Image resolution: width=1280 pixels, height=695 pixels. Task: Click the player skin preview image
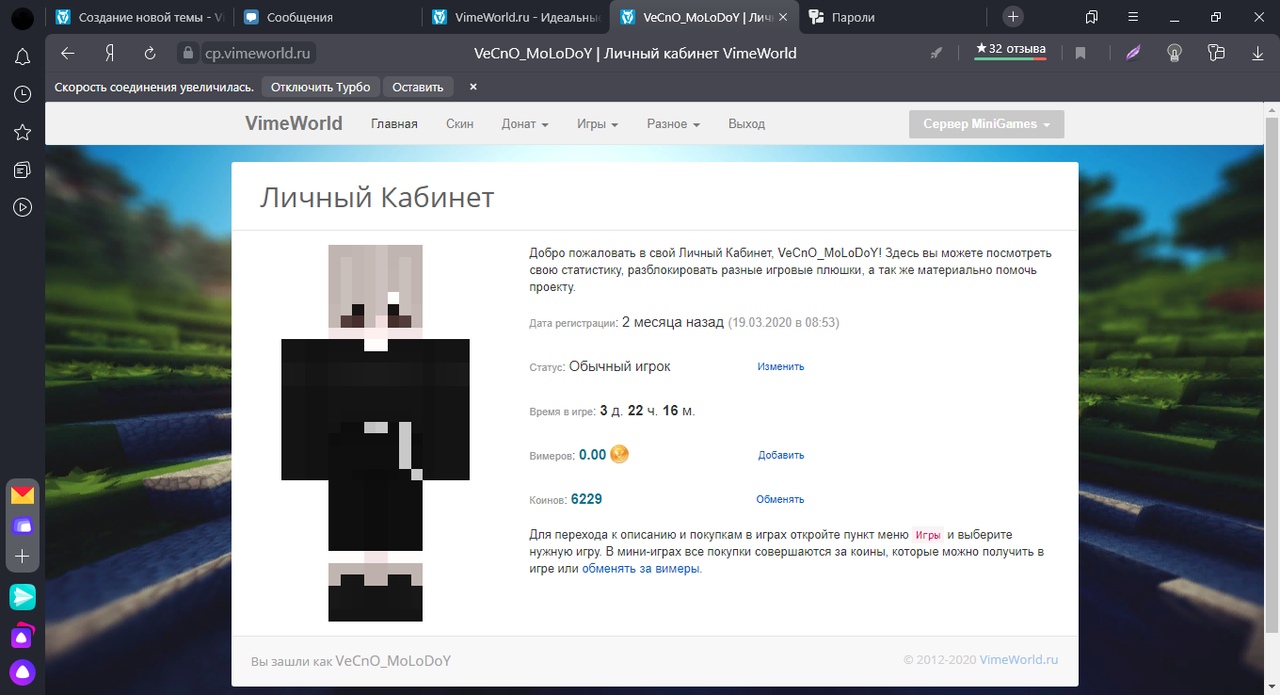pos(376,433)
